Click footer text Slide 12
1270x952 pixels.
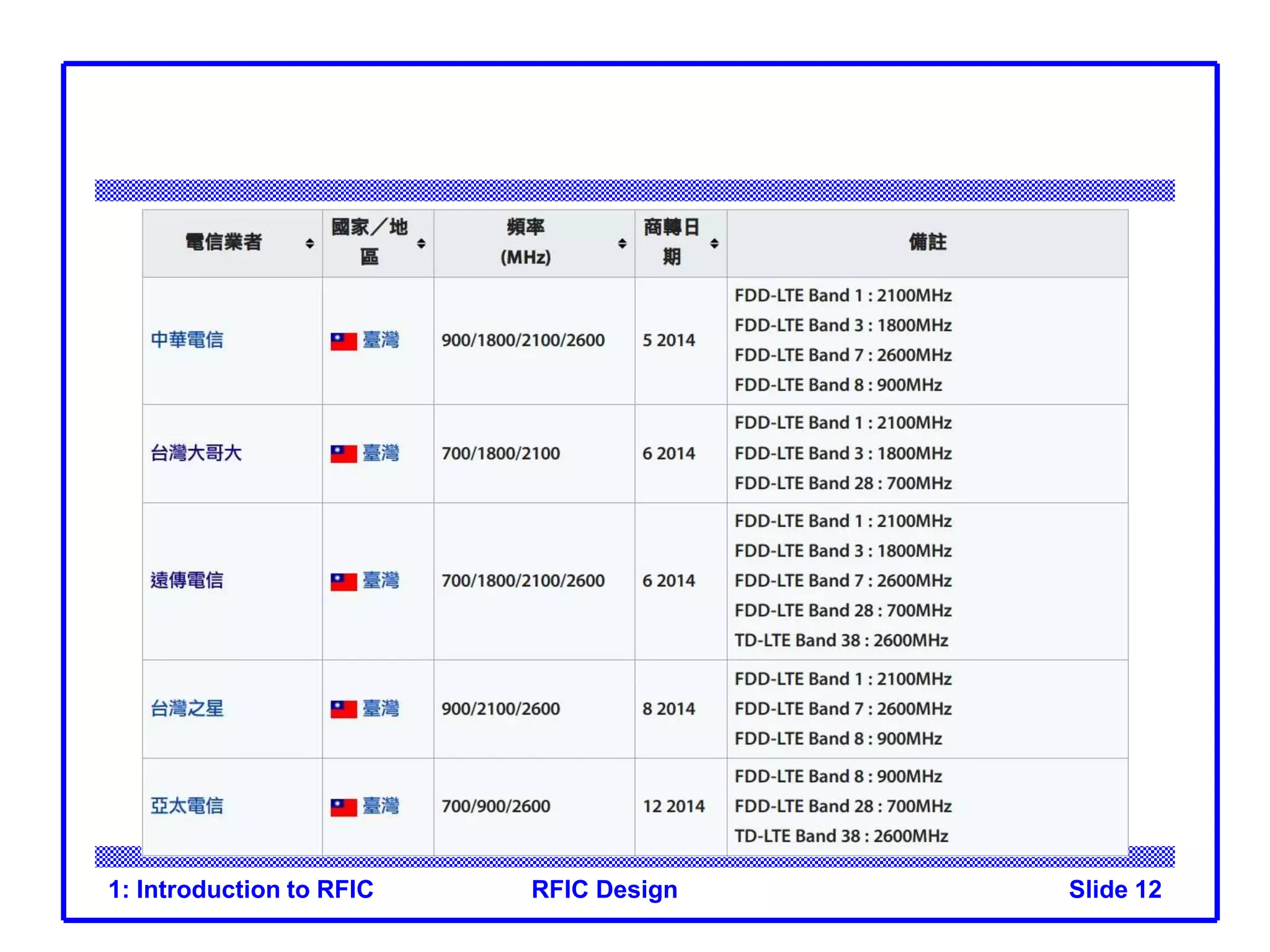tap(1115, 889)
